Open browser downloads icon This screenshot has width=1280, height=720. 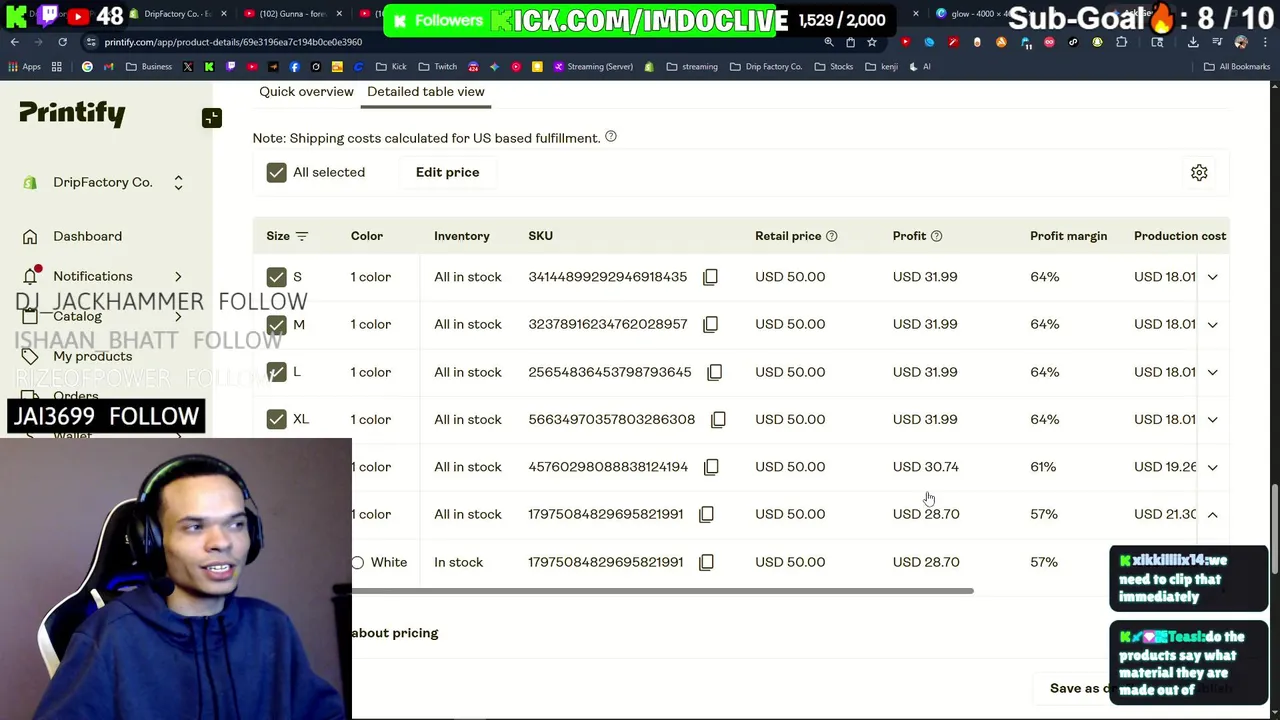click(1193, 42)
